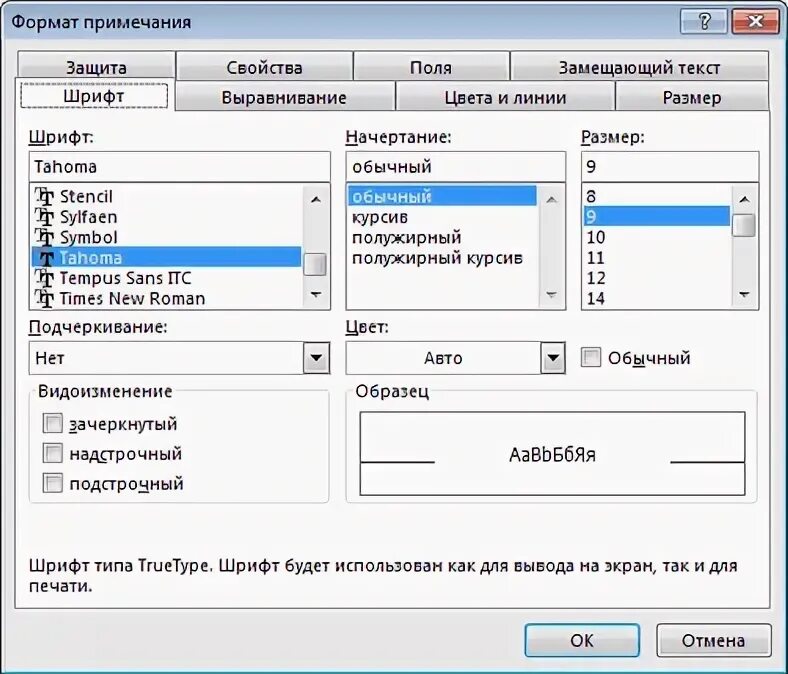This screenshot has width=788, height=674.
Task: Click the size list's up scroll arrow
Action: click(x=744, y=200)
